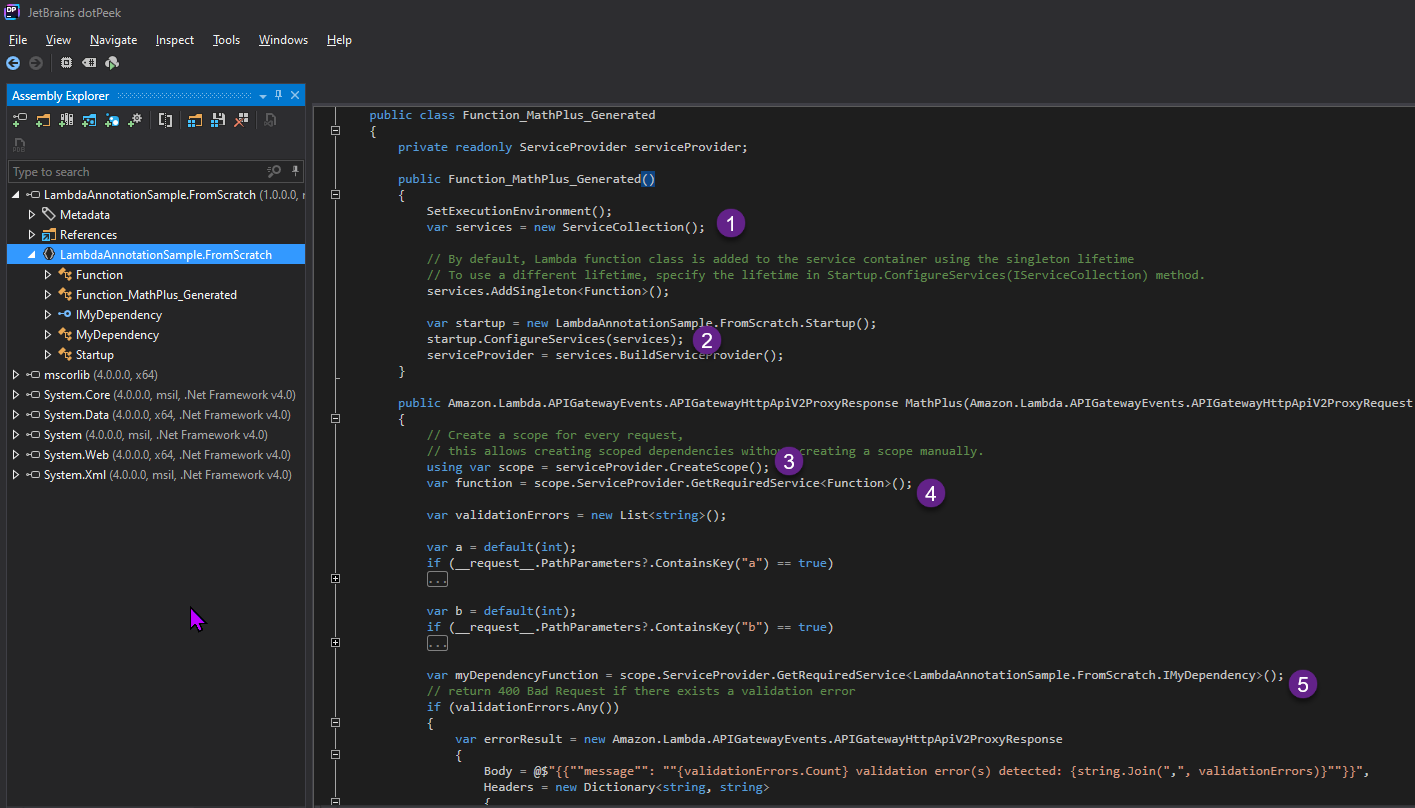The height and width of the screenshot is (808, 1415).
Task: Open search options via magnifier filter icon
Action: point(275,171)
